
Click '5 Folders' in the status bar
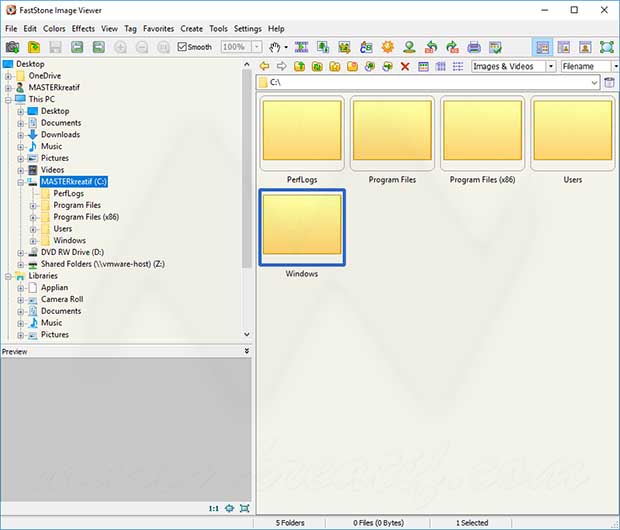click(290, 523)
